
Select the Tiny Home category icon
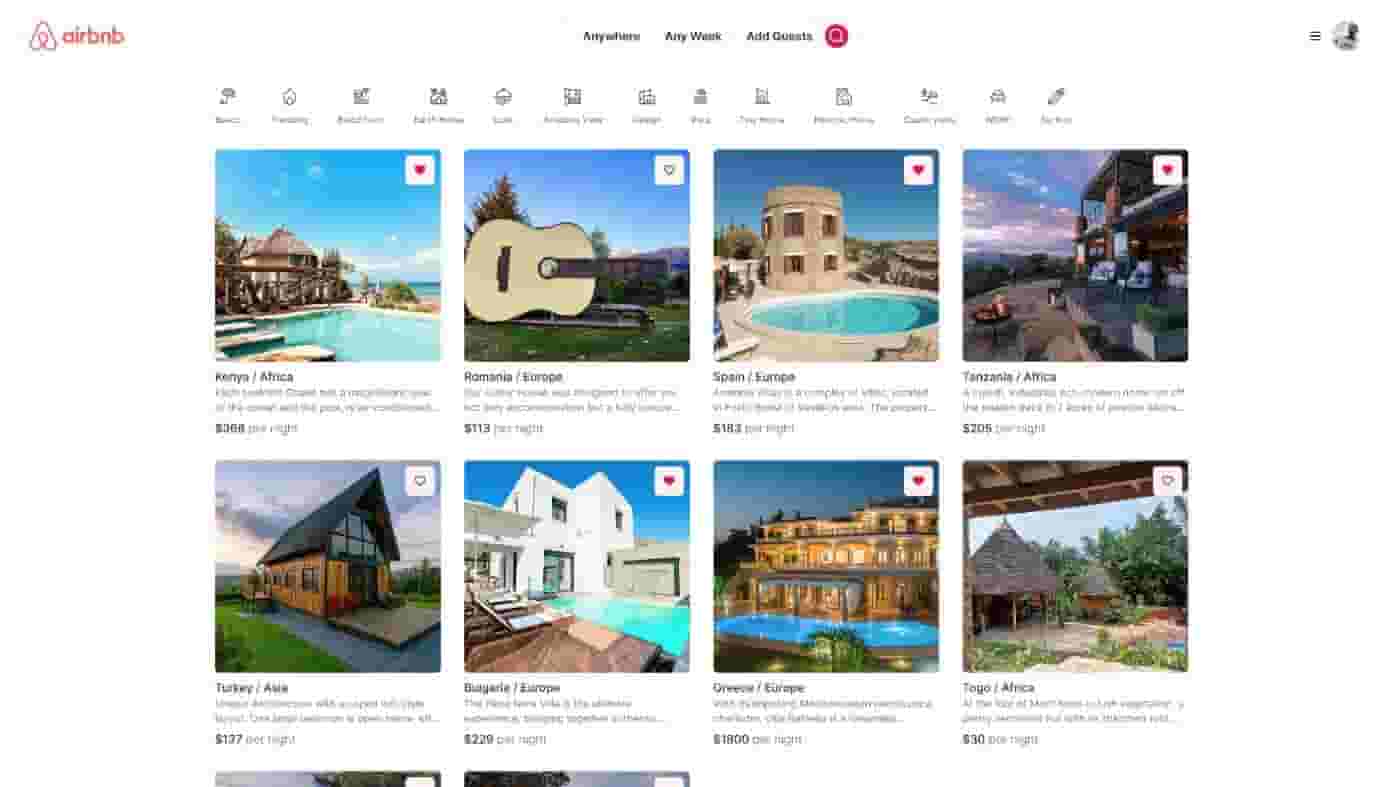click(x=762, y=97)
